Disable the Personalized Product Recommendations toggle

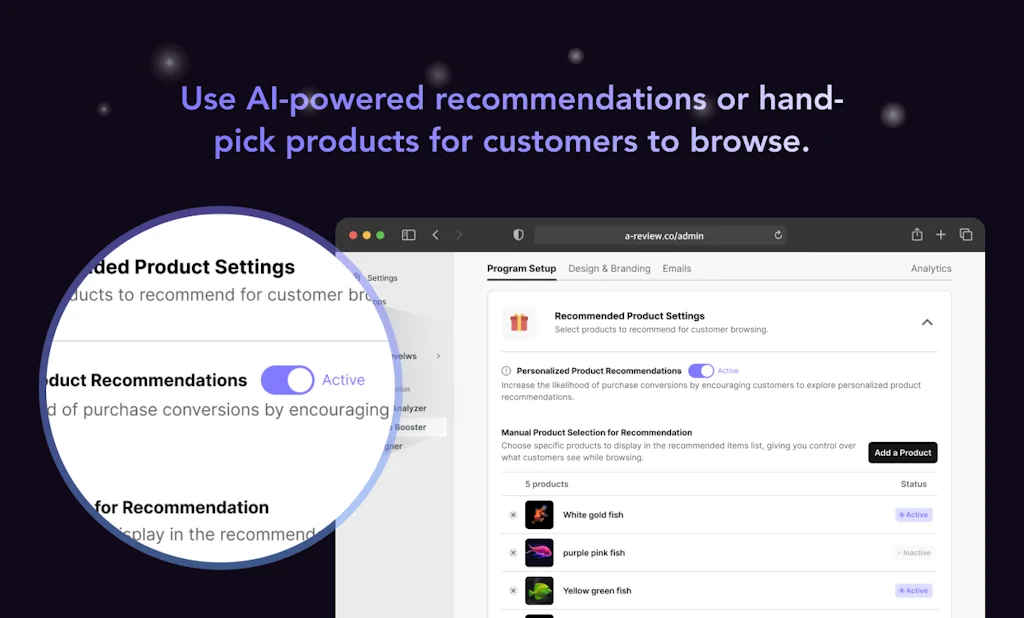click(x=700, y=370)
